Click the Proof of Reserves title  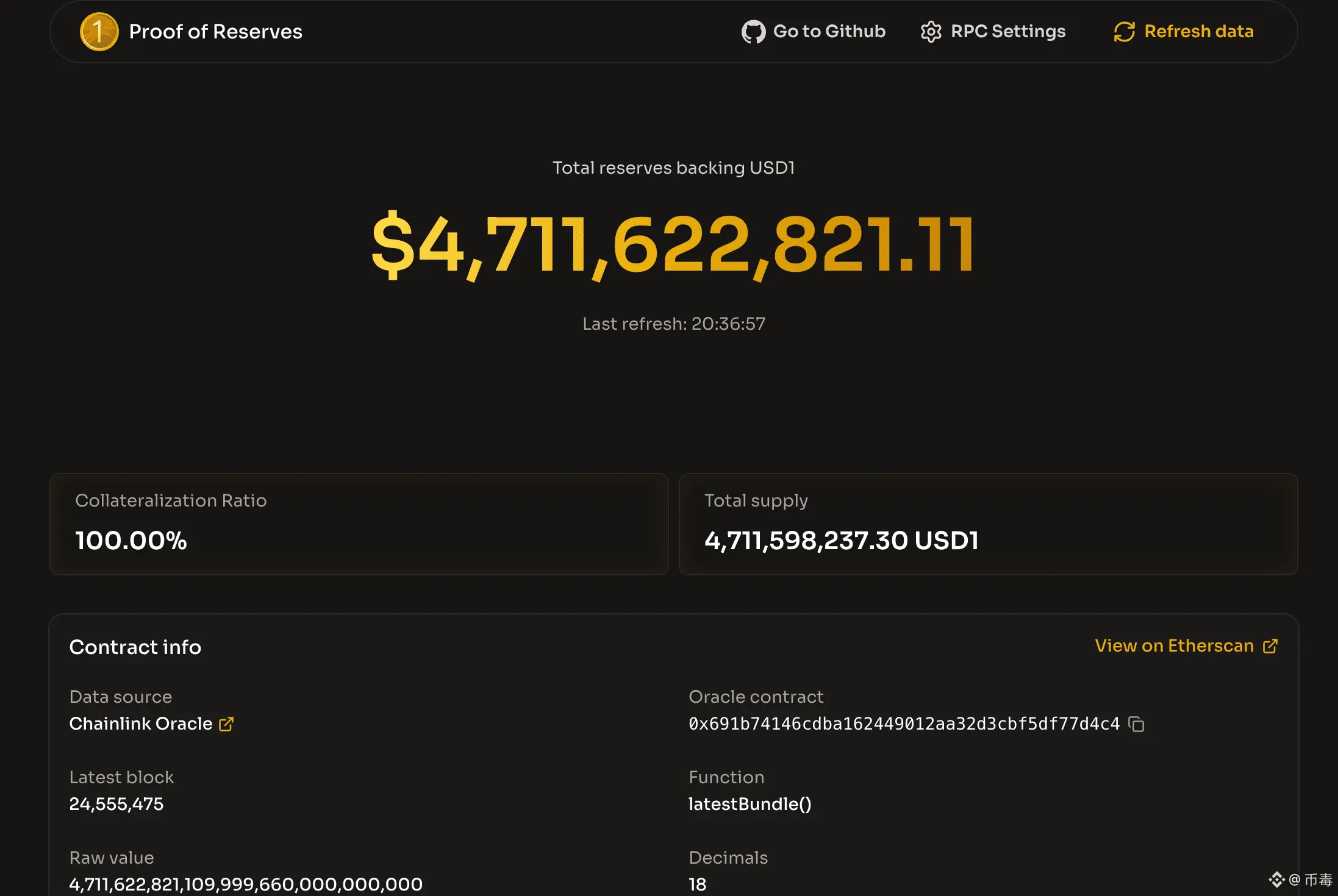[215, 32]
